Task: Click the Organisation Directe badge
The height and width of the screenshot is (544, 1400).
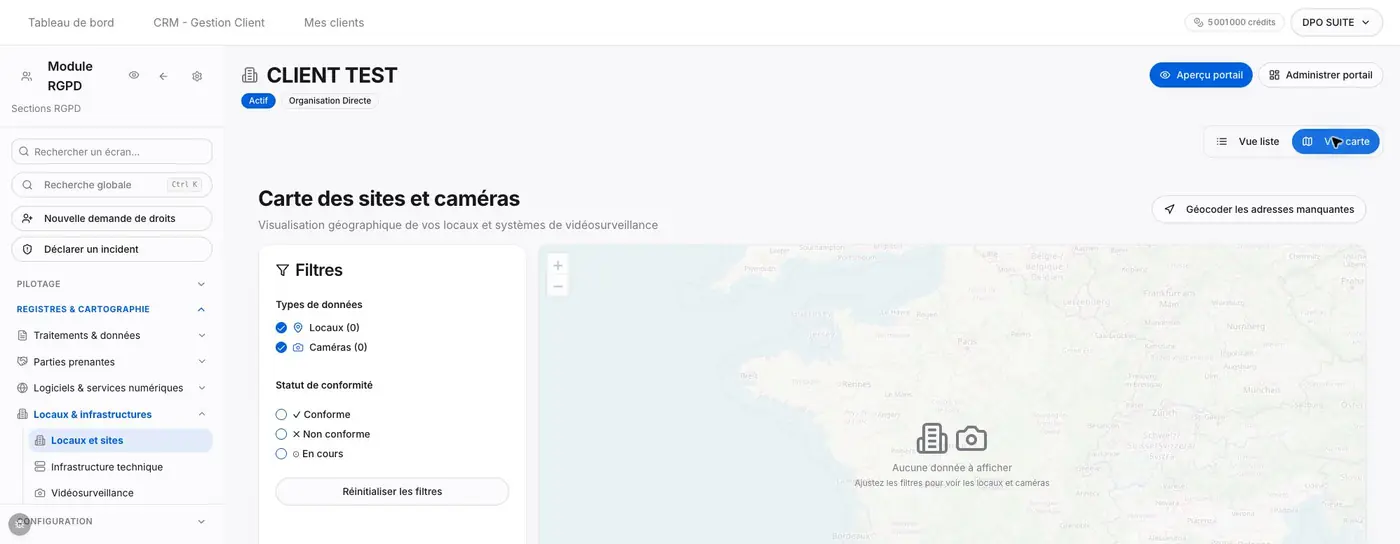Action: click(x=330, y=101)
